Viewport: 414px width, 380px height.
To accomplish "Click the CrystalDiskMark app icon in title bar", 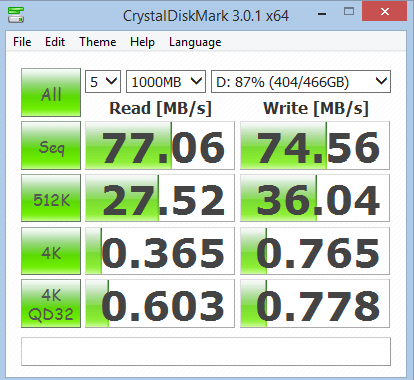I will click(16, 15).
